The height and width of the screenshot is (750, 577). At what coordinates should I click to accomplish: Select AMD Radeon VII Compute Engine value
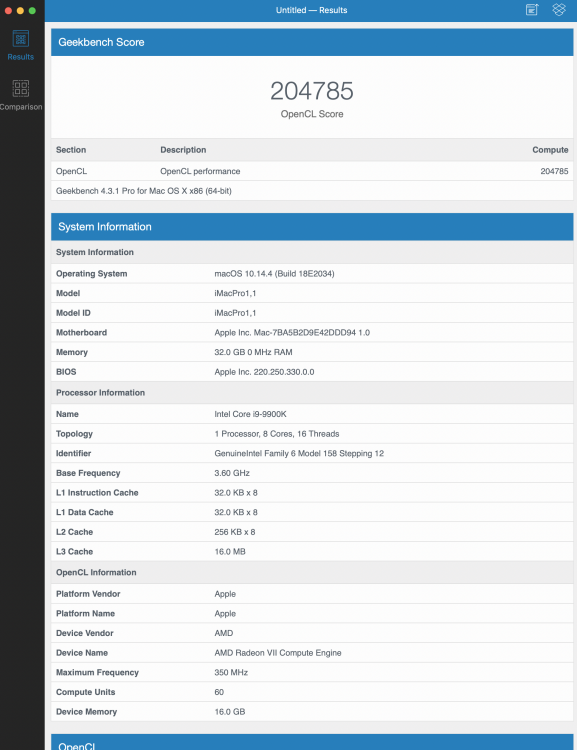click(x=277, y=652)
